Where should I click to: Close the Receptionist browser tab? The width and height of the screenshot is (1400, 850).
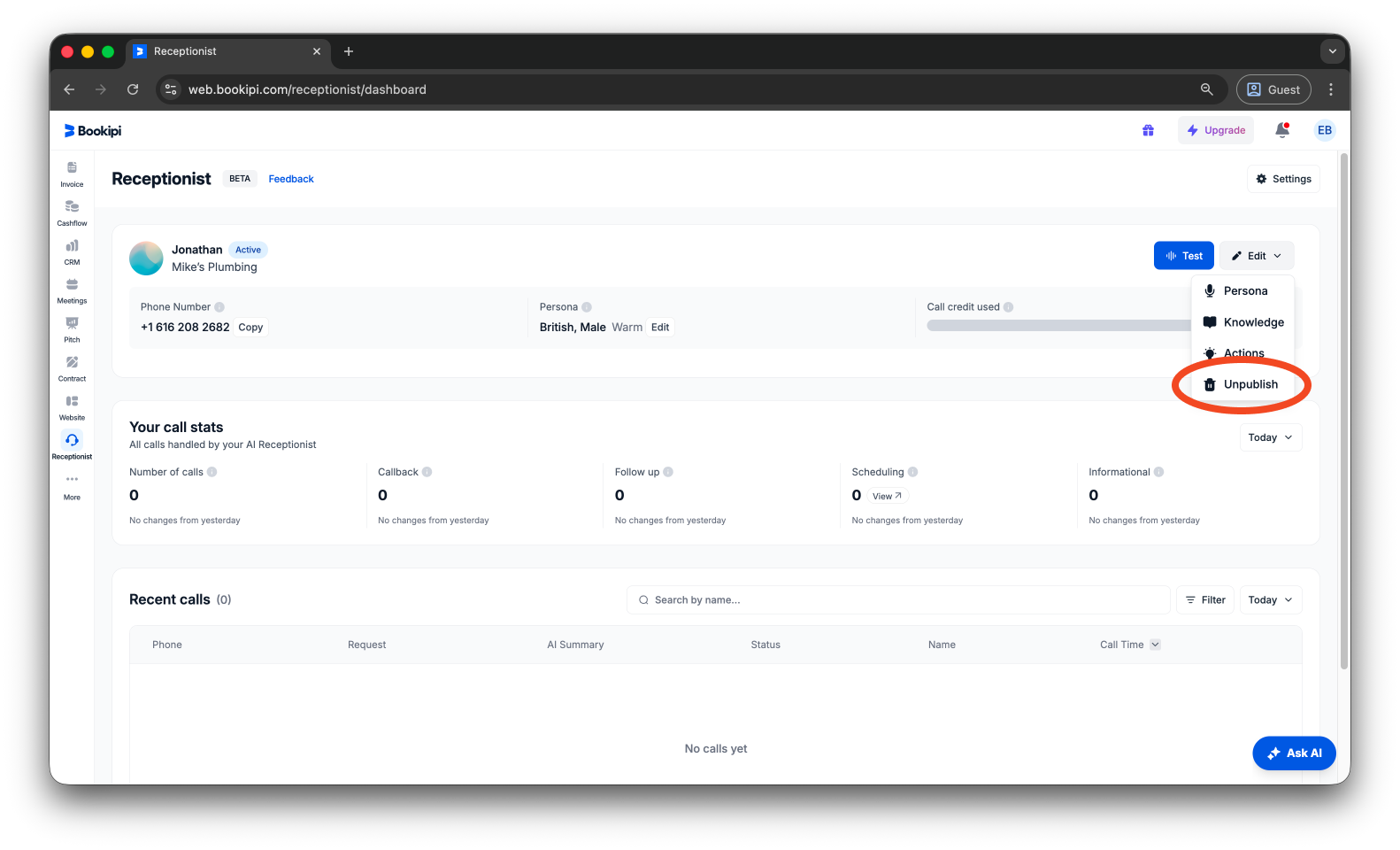click(317, 51)
